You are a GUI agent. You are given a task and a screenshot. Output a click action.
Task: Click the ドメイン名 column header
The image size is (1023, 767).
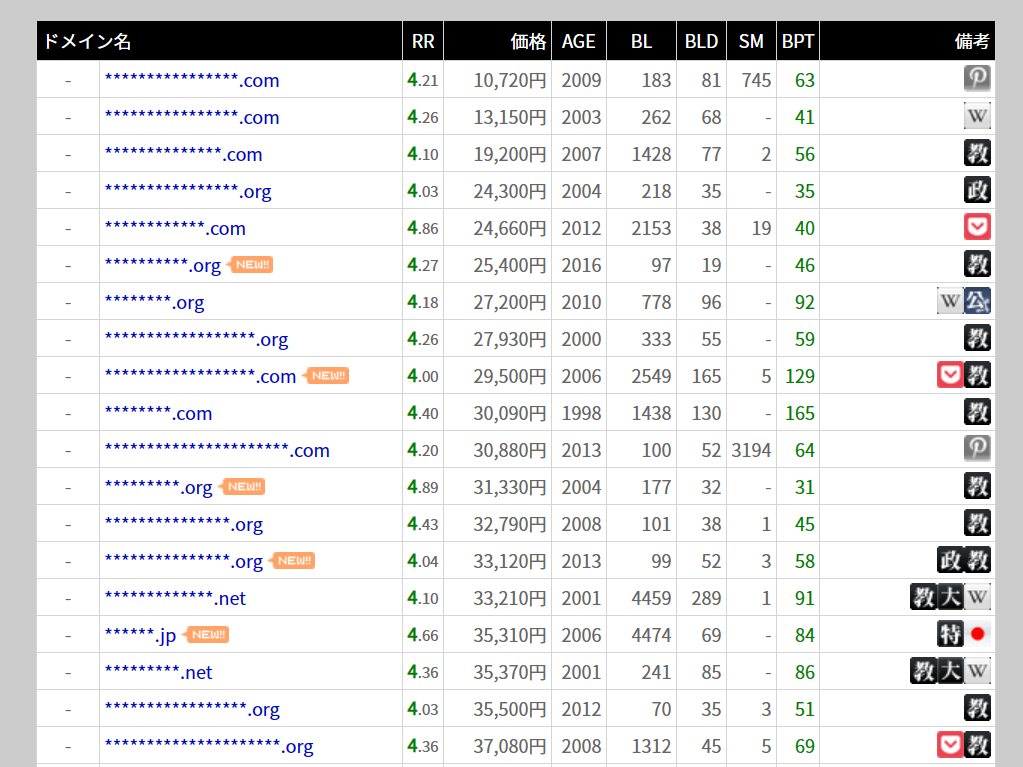(x=86, y=42)
